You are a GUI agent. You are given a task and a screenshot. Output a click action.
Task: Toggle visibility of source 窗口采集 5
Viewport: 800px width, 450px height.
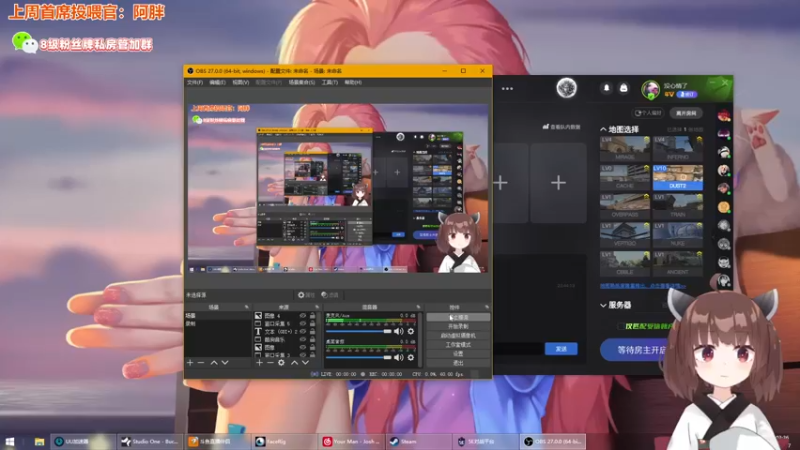tap(303, 323)
